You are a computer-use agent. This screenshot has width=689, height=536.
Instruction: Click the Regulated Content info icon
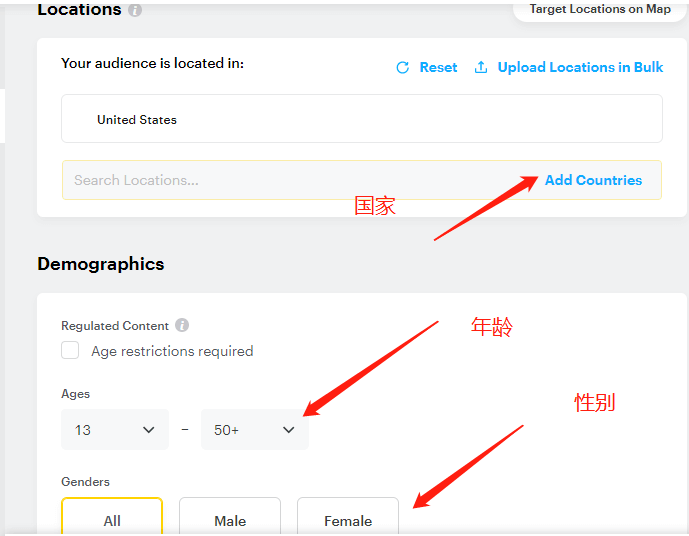tap(182, 326)
